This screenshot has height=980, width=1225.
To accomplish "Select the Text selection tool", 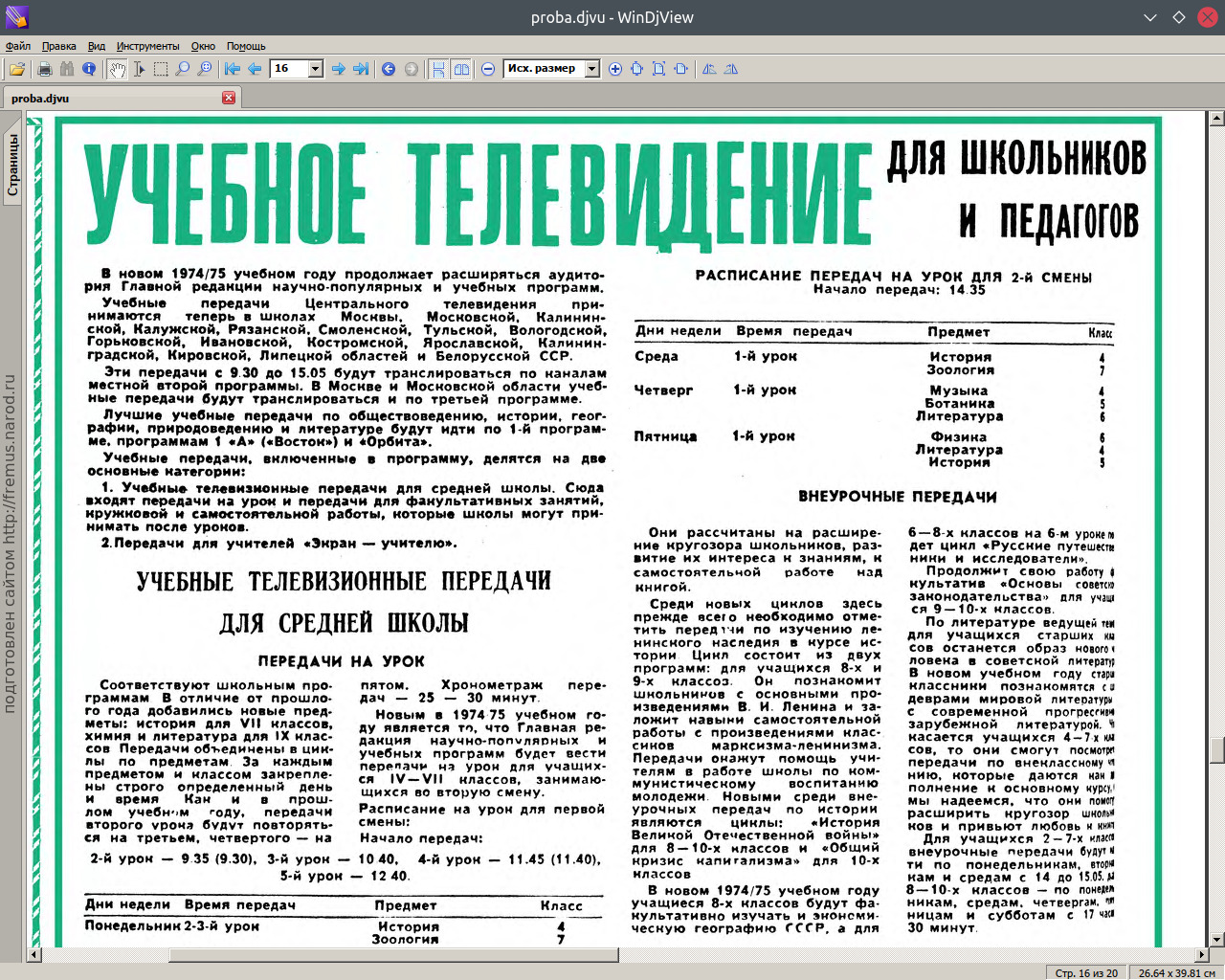I will click(x=139, y=69).
